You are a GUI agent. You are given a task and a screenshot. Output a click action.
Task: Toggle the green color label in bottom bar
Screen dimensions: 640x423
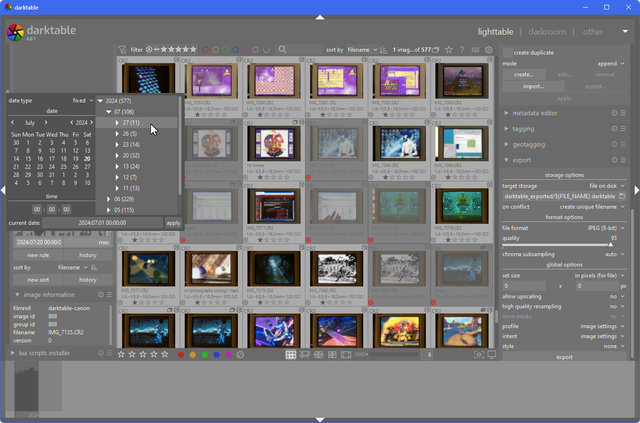point(205,354)
